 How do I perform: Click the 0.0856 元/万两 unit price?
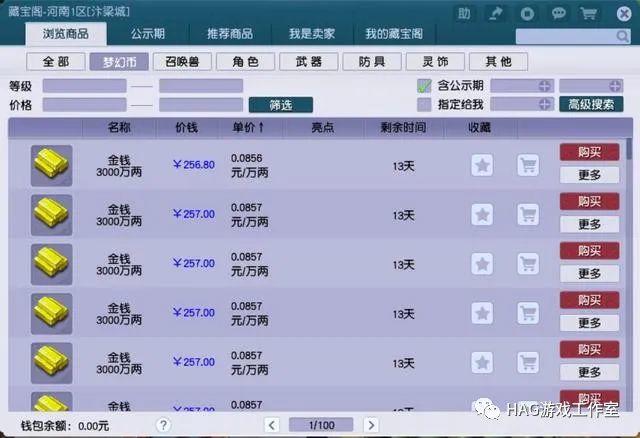[x=249, y=165]
